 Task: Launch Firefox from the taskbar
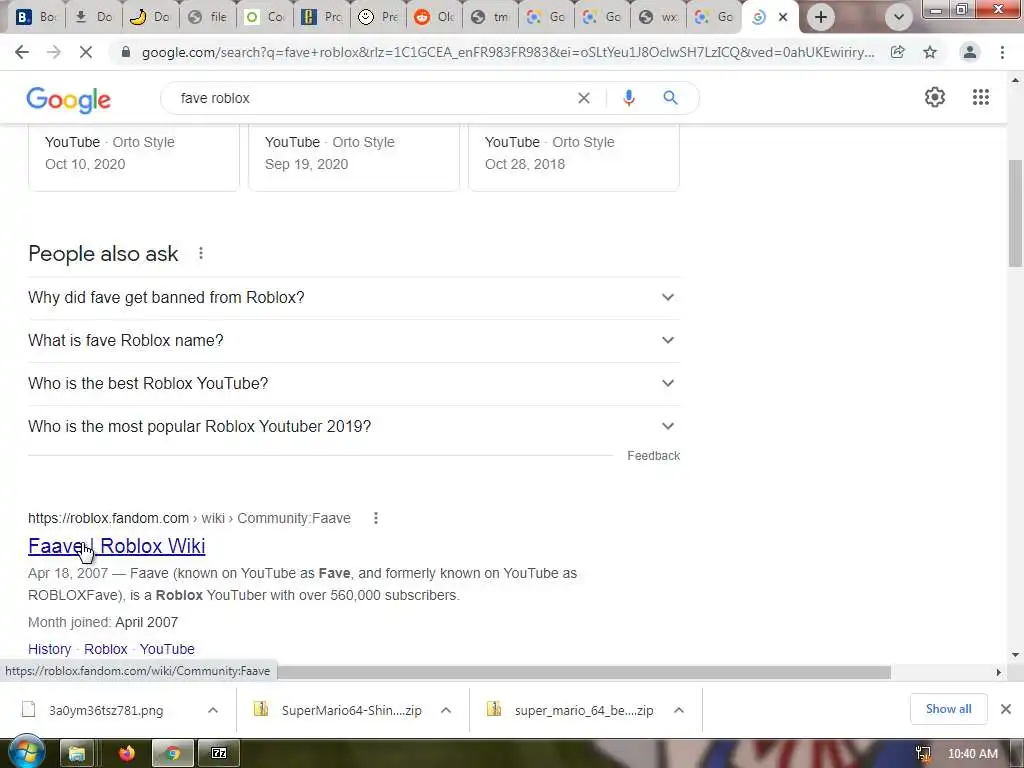(x=127, y=754)
